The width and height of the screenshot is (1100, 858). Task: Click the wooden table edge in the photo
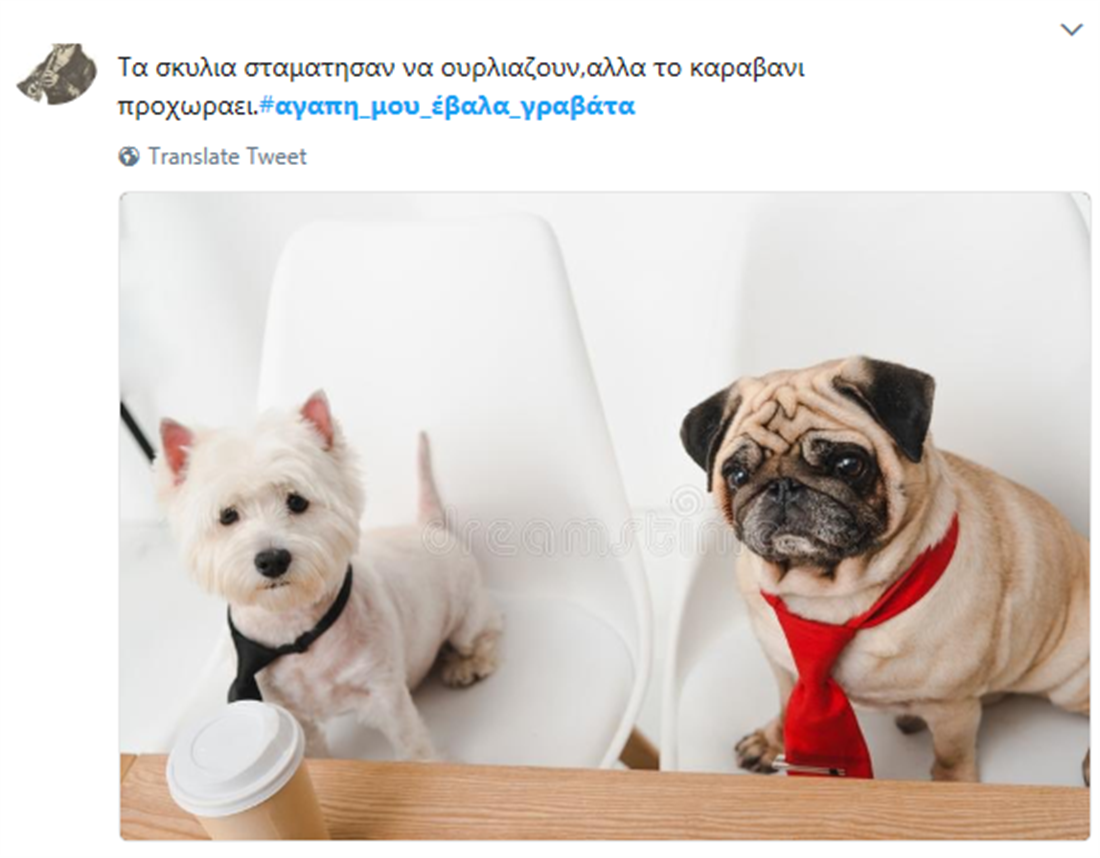point(605,800)
